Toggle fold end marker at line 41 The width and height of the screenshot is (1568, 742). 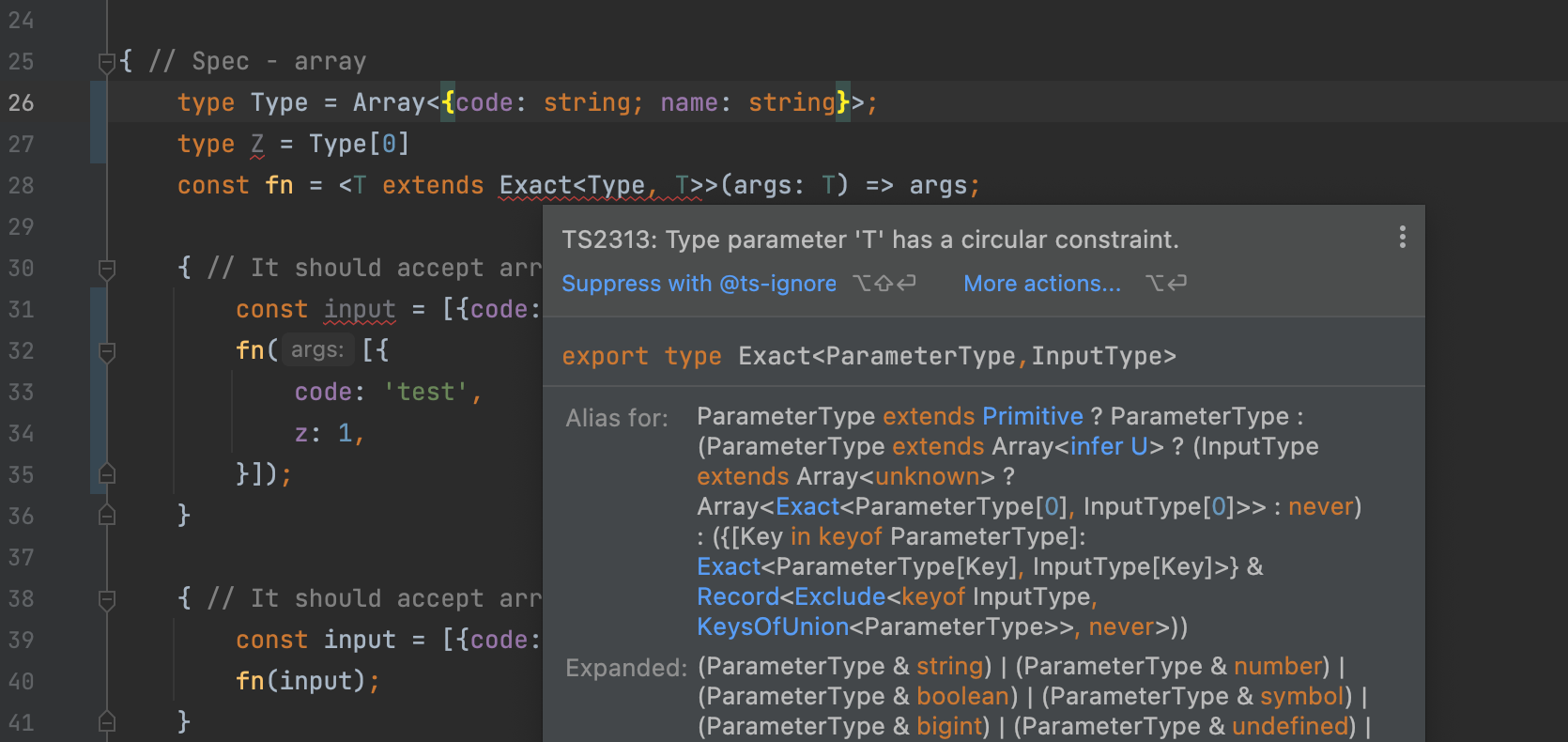(107, 722)
